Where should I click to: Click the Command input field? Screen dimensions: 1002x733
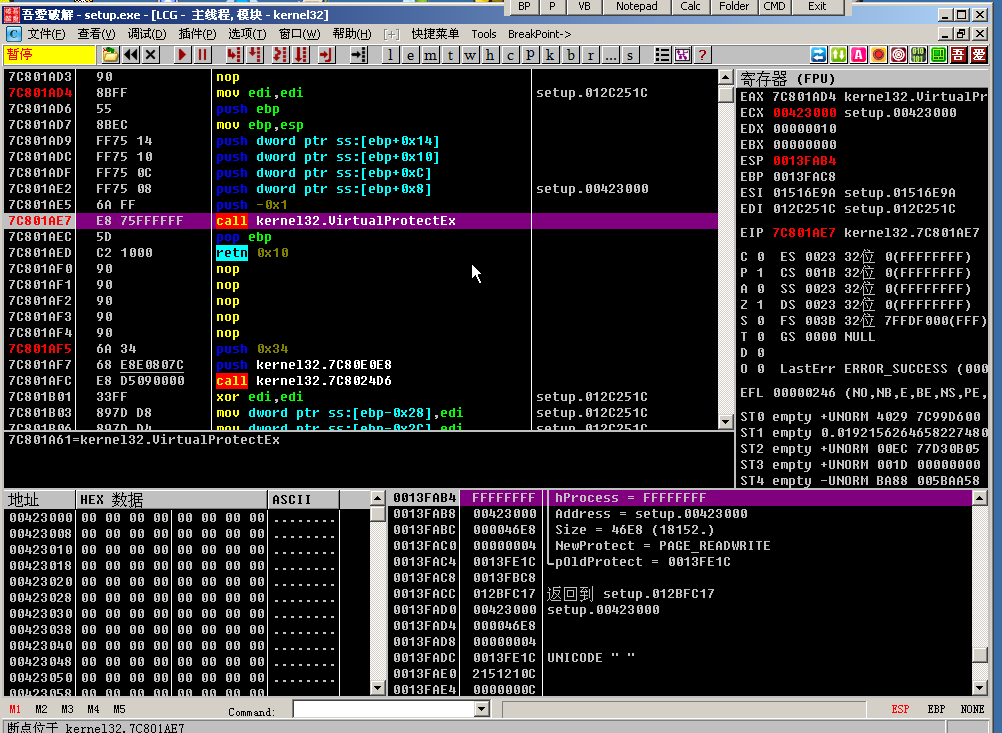pyautogui.click(x=383, y=709)
